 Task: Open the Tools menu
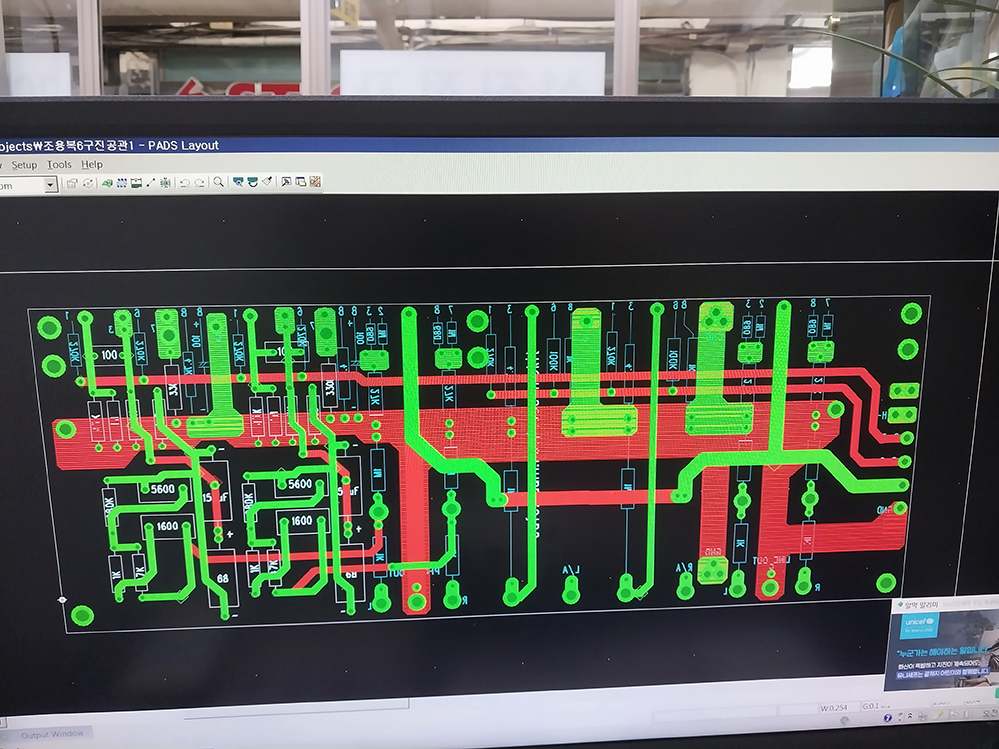click(59, 164)
